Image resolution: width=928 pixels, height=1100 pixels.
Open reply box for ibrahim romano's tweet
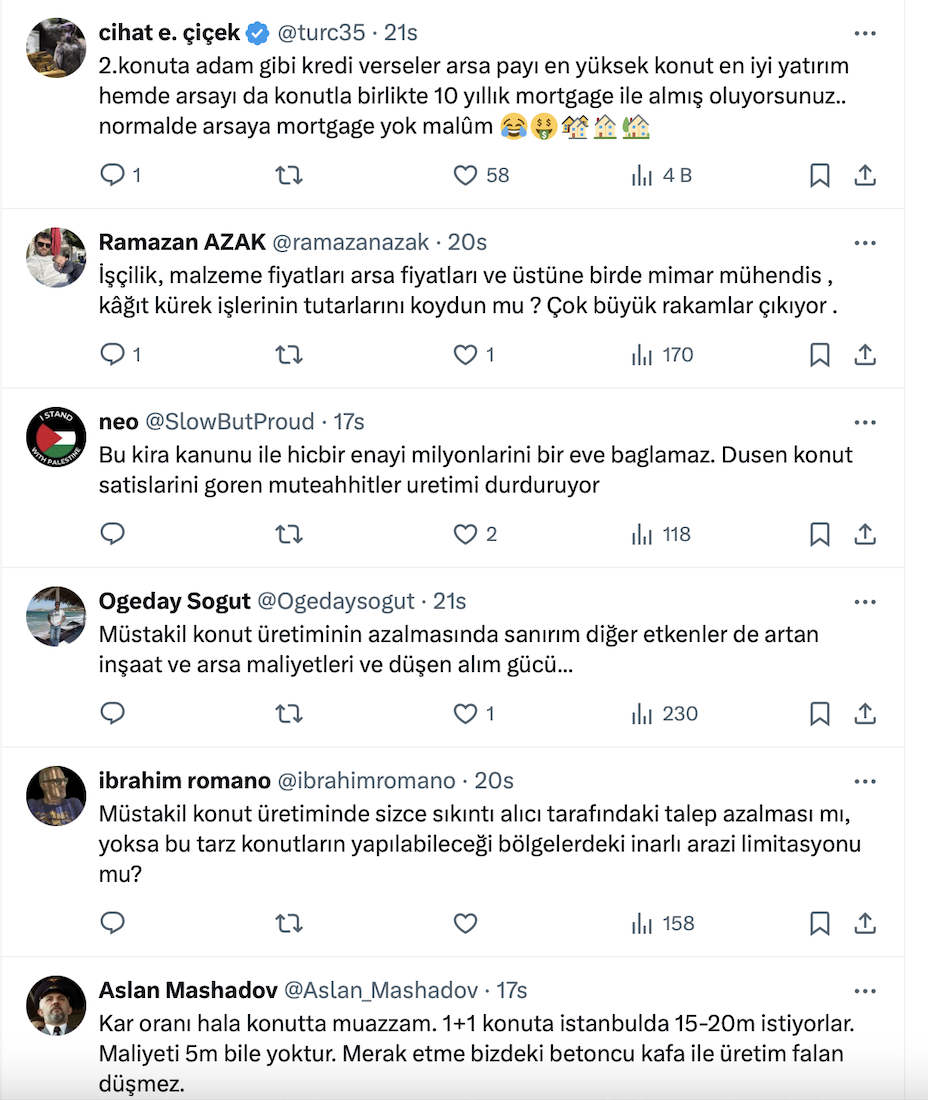[114, 923]
